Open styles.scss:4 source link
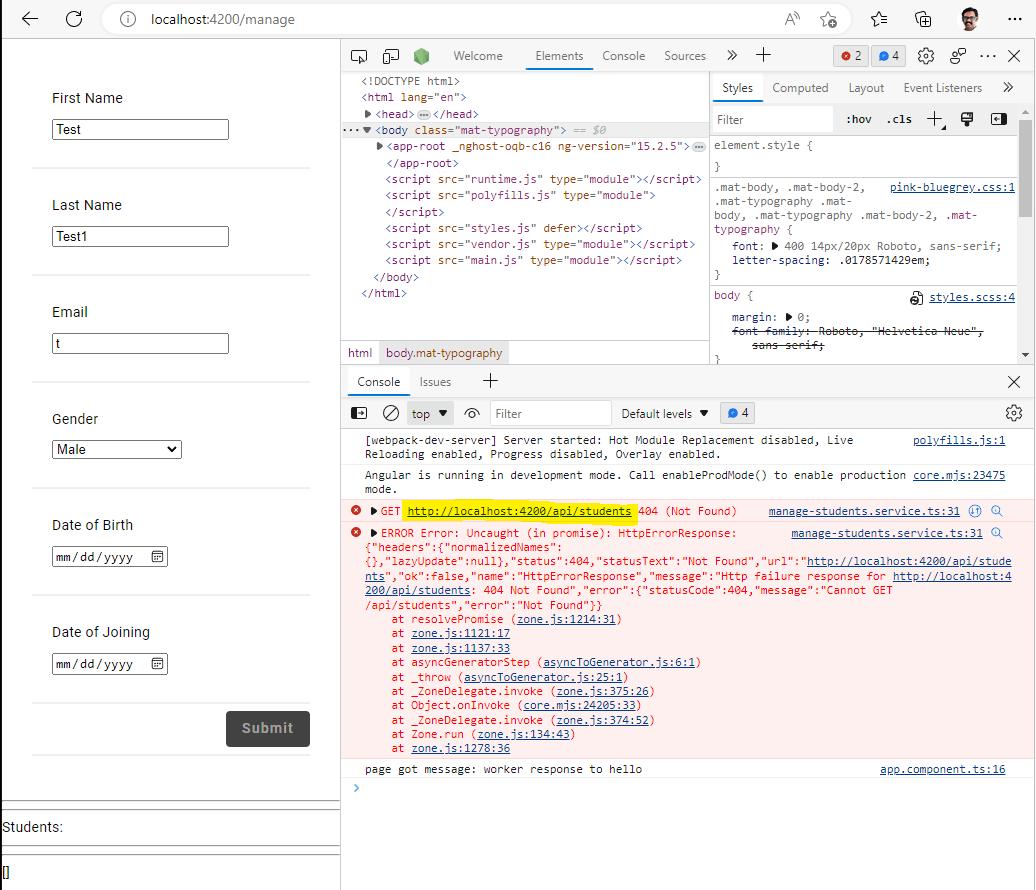The image size is (1036, 890). click(x=971, y=297)
